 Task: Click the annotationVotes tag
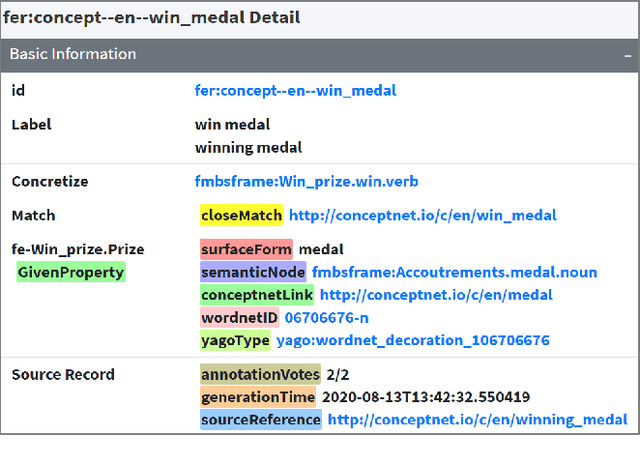click(x=260, y=374)
